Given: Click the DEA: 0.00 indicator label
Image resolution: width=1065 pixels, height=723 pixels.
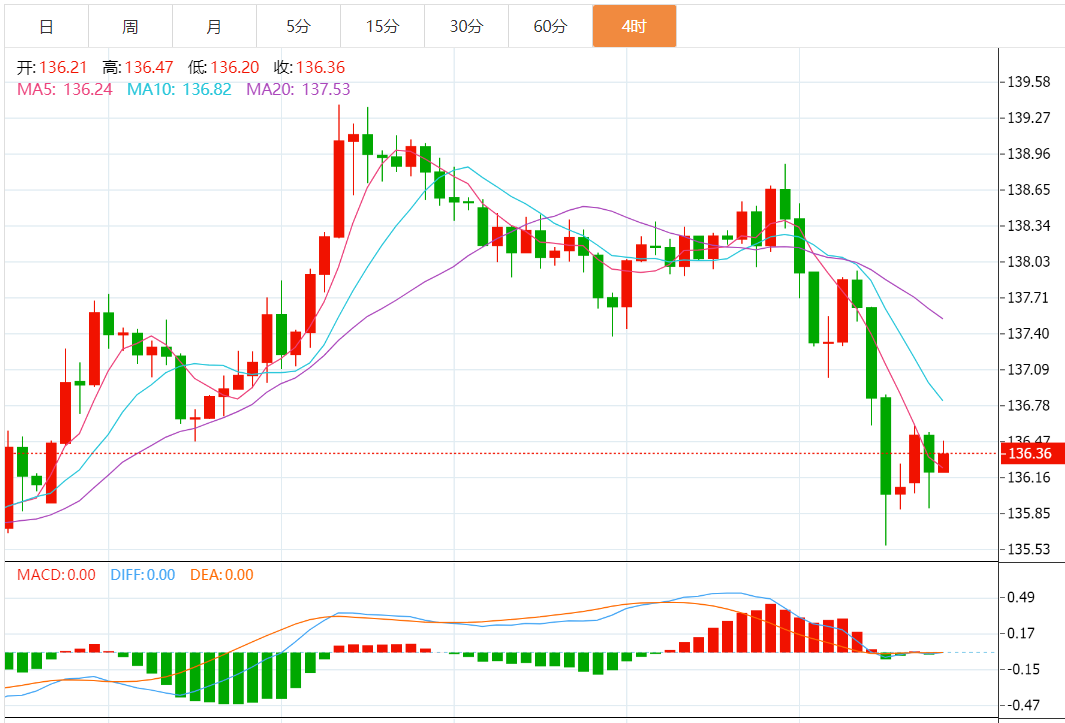Looking at the screenshot, I should coord(221,575).
